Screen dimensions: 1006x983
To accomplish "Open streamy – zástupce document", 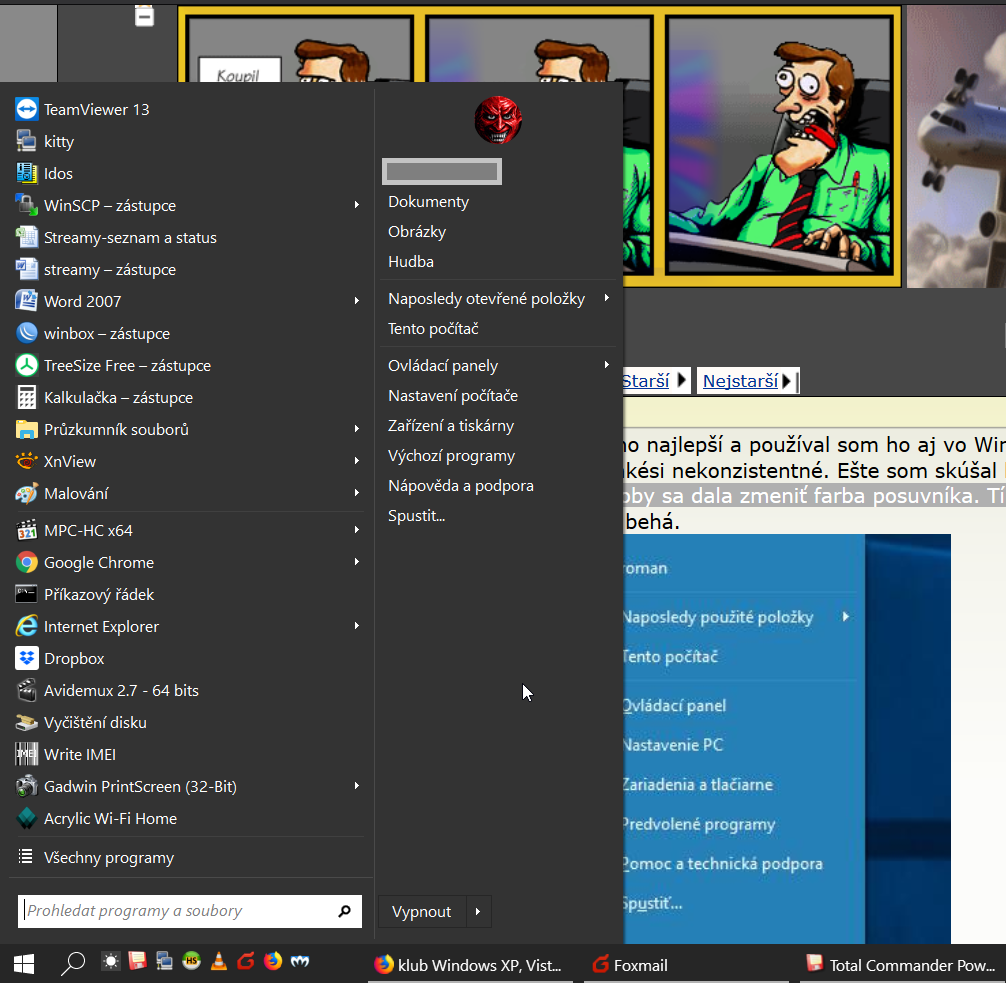I will pos(188,269).
